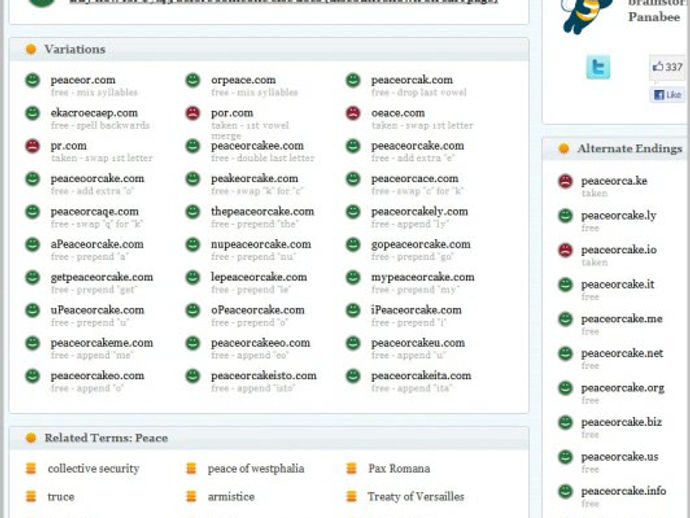Click the red sad face beside peaceorcake.io
Viewport: 690px width, 518px height.
click(x=565, y=250)
